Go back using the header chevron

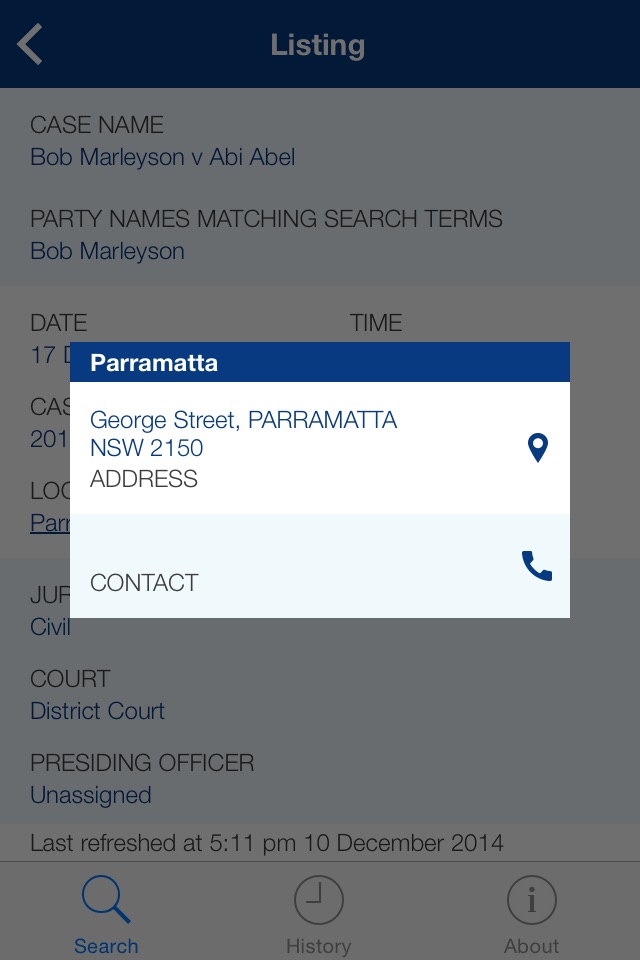[31, 45]
